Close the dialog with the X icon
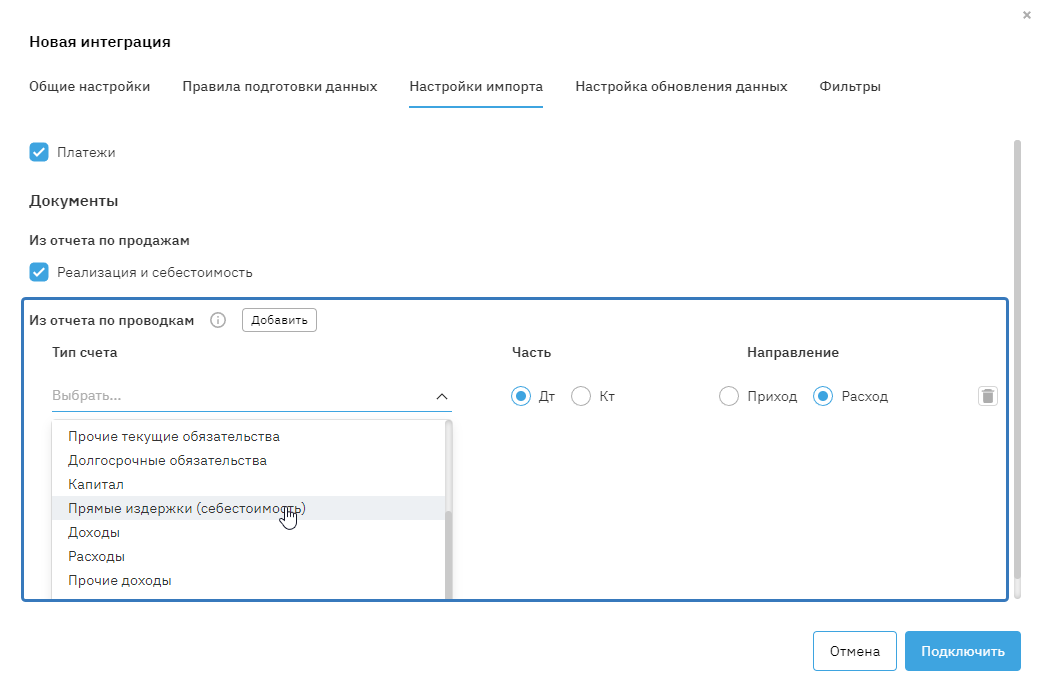The width and height of the screenshot is (1042, 689). (1027, 15)
